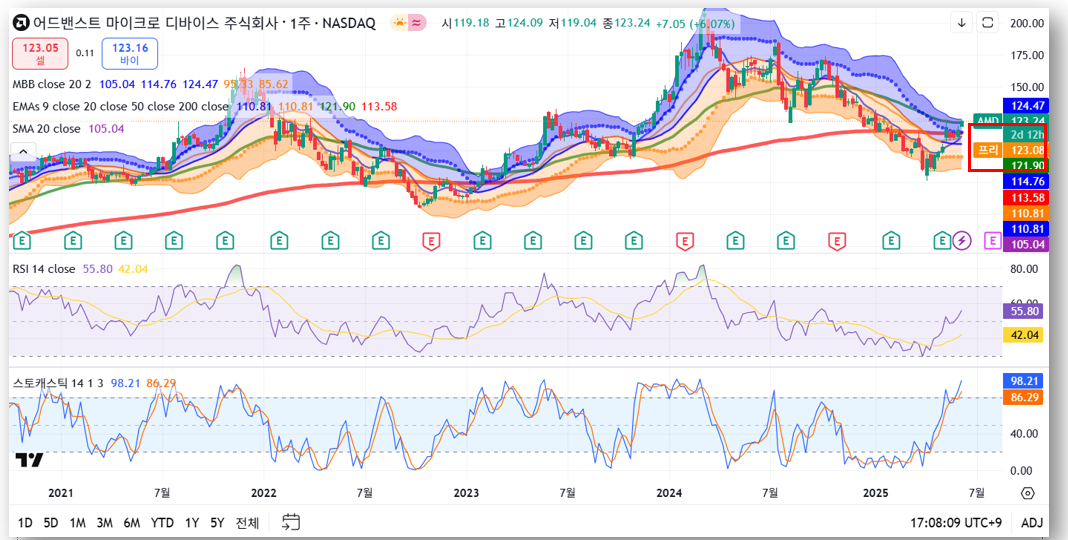Select the 3M time range
Viewport: 1068px width, 540px height.
coord(104,523)
